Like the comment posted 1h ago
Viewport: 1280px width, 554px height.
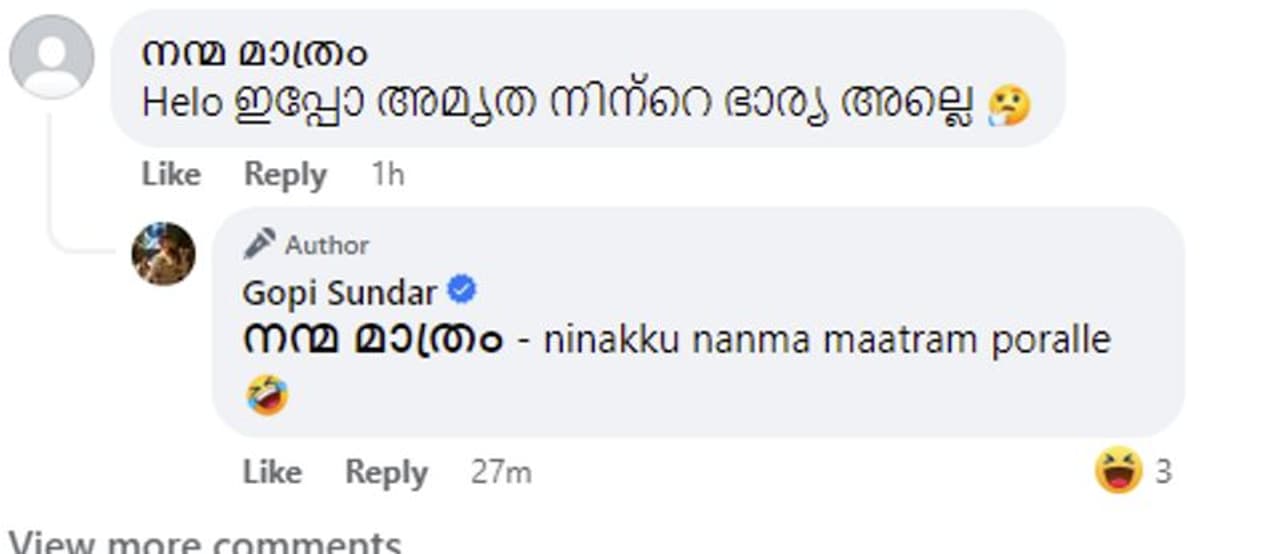[x=170, y=175]
